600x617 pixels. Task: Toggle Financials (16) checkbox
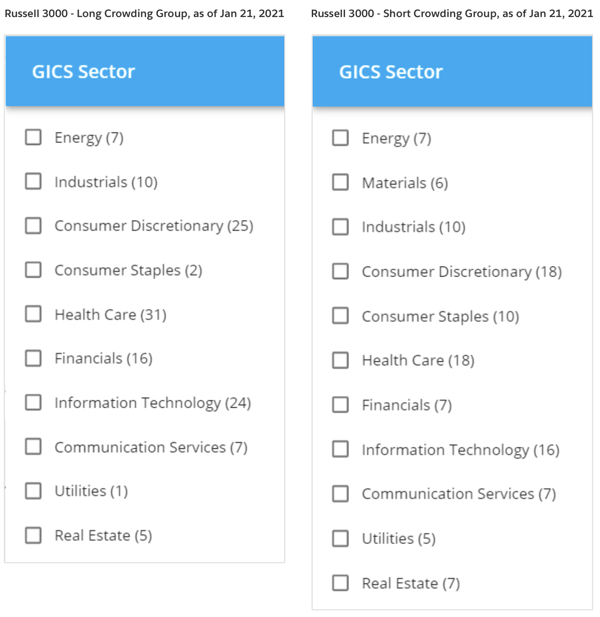click(x=33, y=358)
